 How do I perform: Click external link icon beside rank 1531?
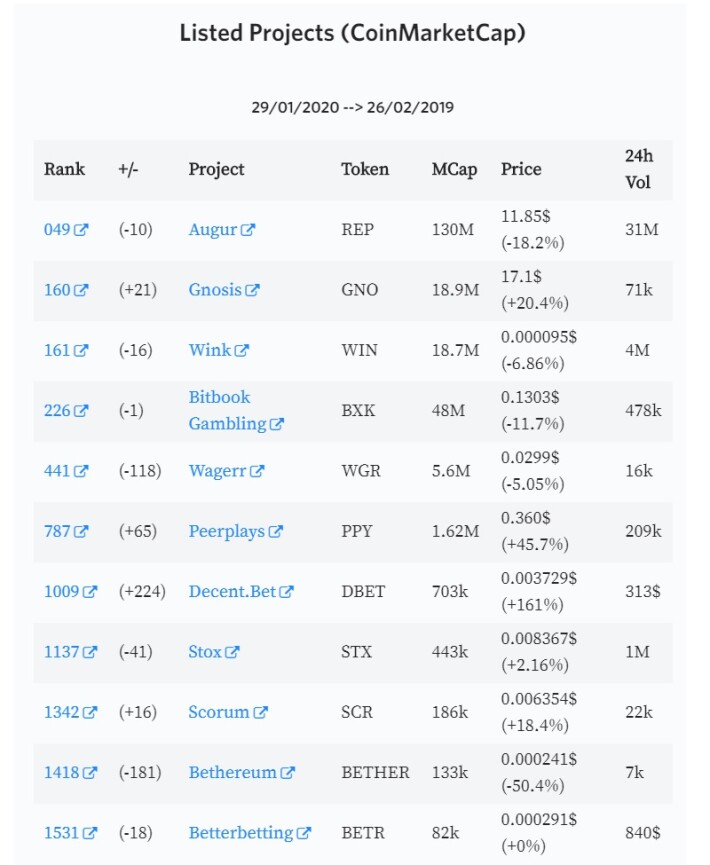coord(89,833)
